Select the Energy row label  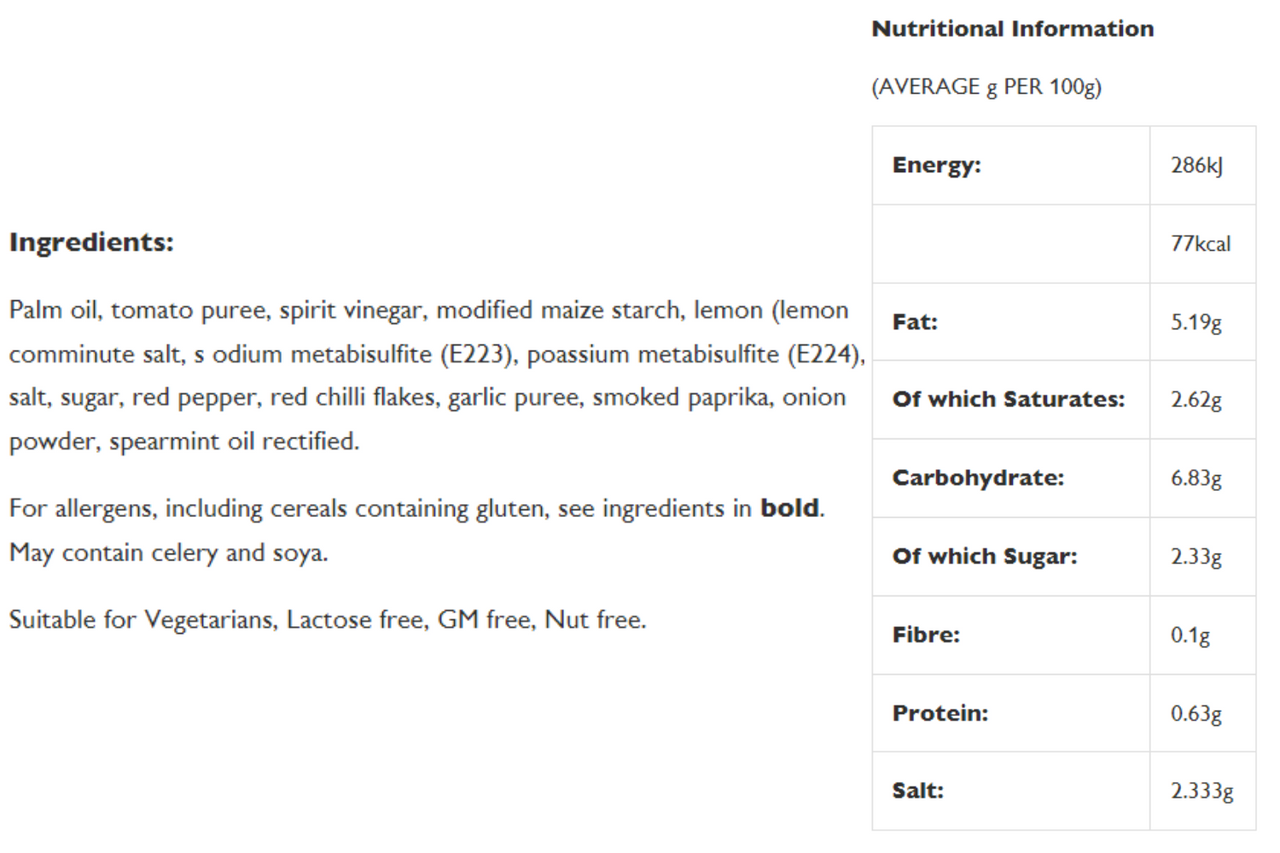click(x=937, y=166)
